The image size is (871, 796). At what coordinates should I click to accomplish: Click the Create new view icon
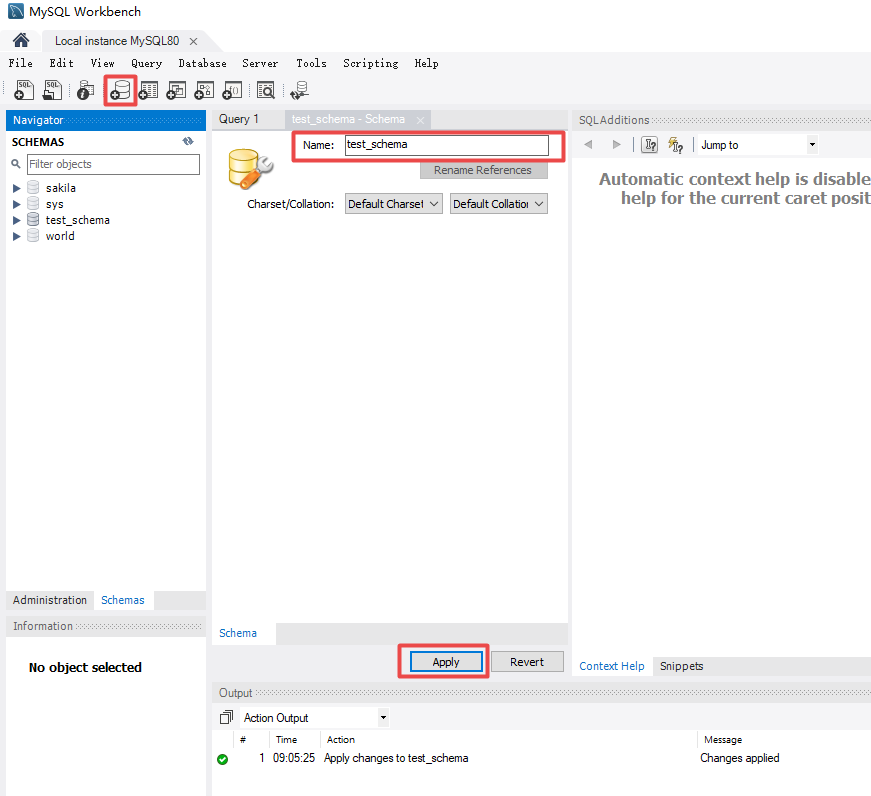coord(176,90)
